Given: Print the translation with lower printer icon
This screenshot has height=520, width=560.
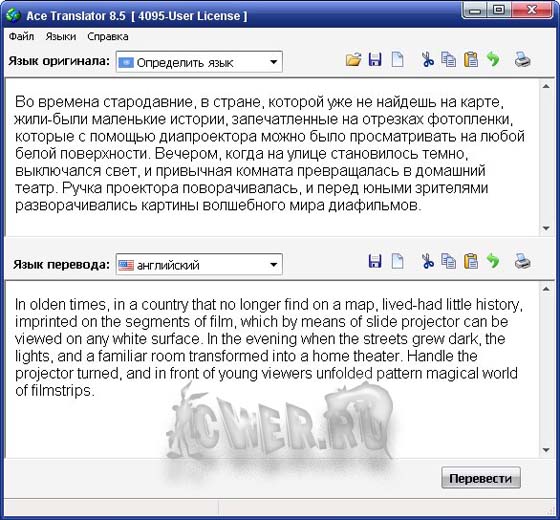Looking at the screenshot, I should pos(522,261).
